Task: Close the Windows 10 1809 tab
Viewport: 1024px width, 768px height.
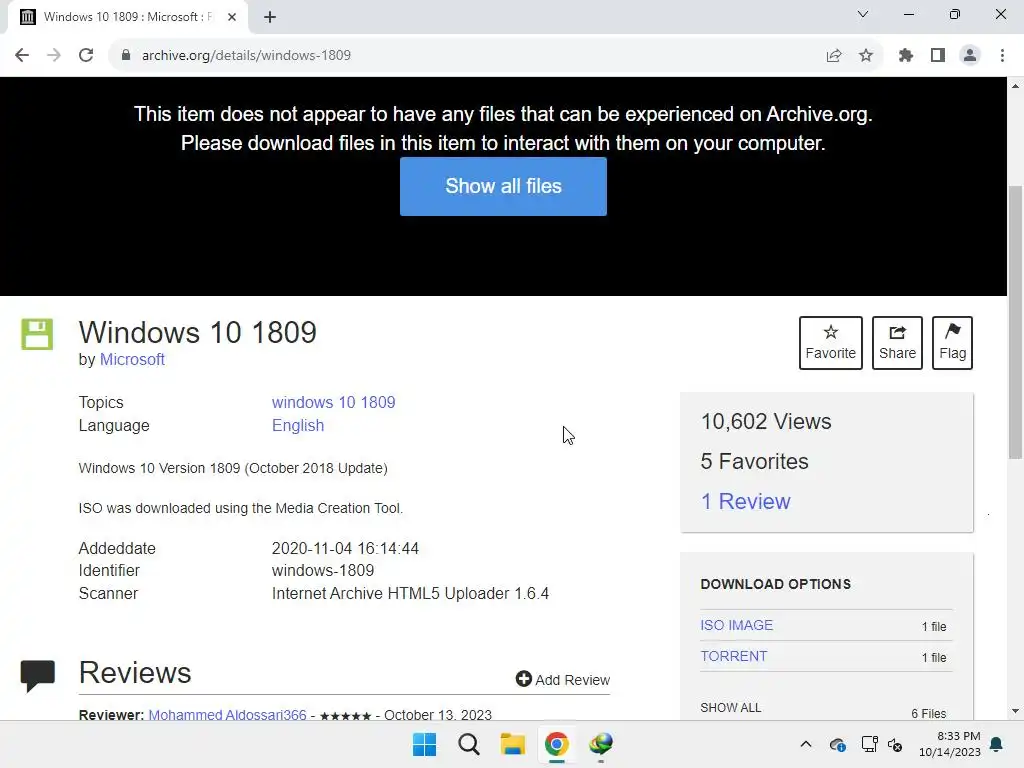Action: pos(232,17)
